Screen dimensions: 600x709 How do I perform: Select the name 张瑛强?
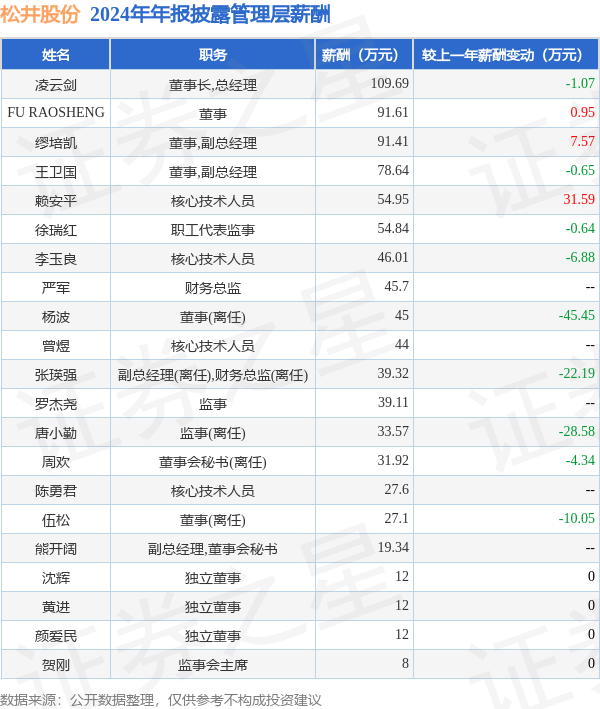(56, 375)
